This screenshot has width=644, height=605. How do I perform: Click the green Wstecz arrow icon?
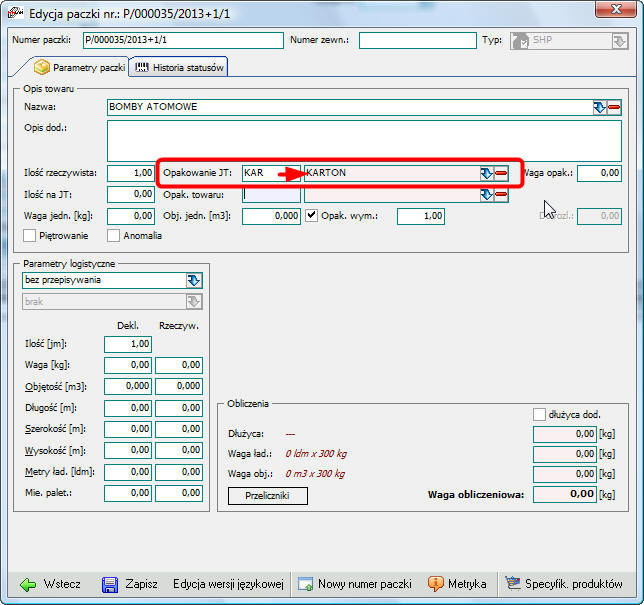(28, 584)
